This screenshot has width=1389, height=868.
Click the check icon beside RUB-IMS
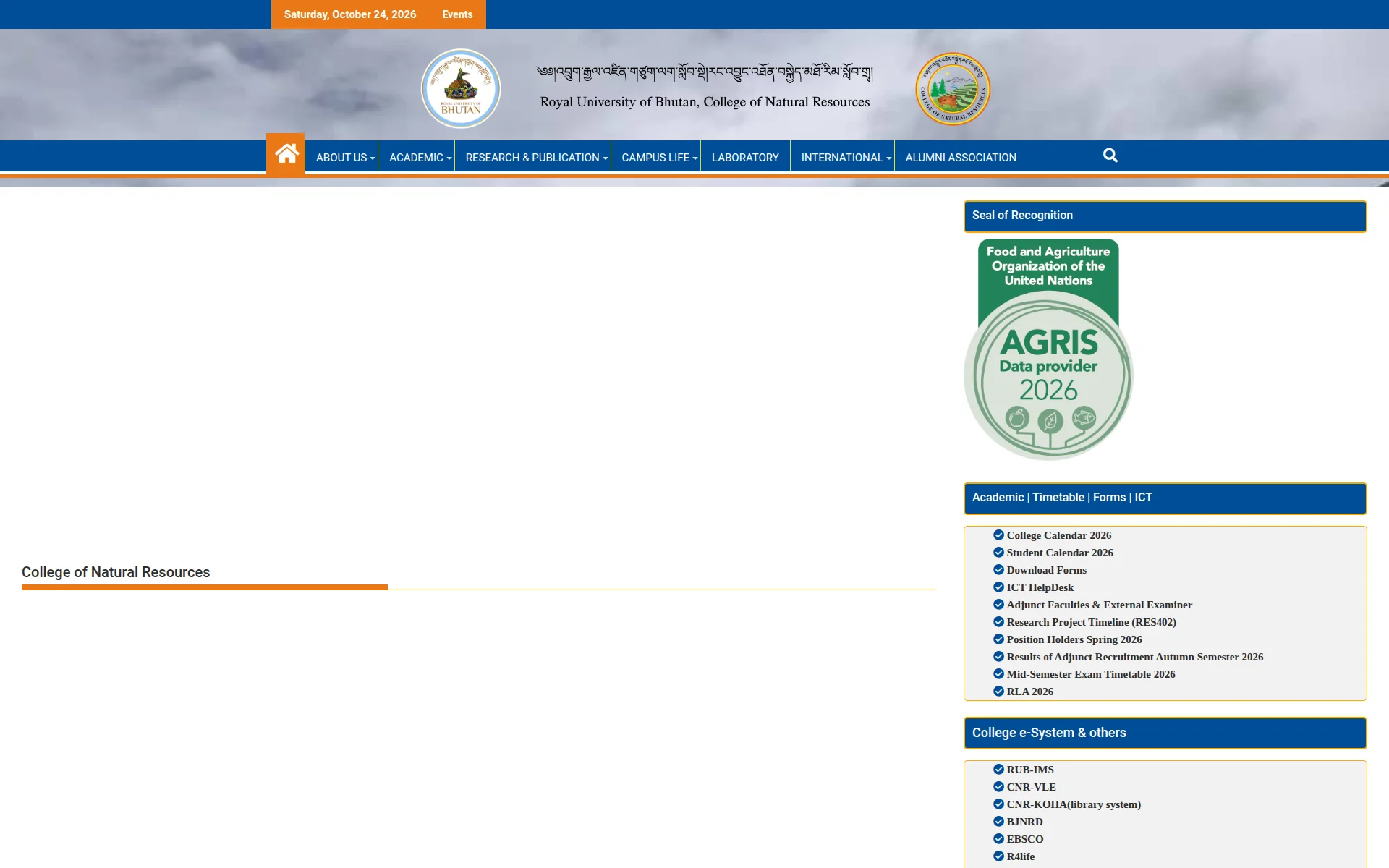tap(998, 770)
